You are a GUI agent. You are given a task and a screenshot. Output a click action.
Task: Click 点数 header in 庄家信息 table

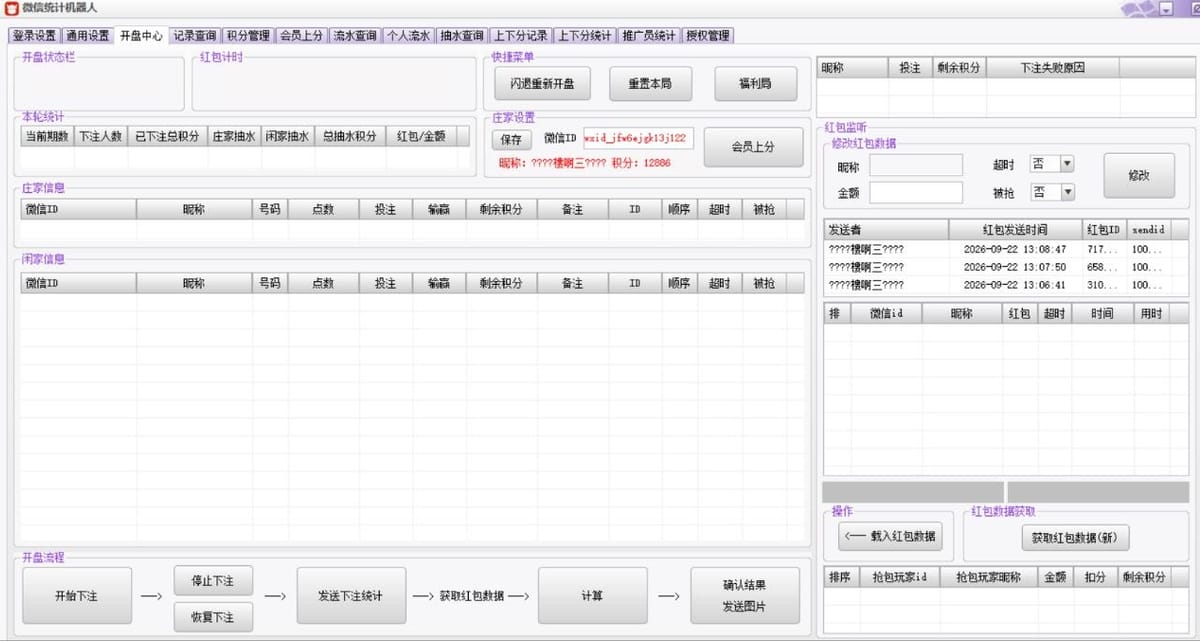point(324,210)
